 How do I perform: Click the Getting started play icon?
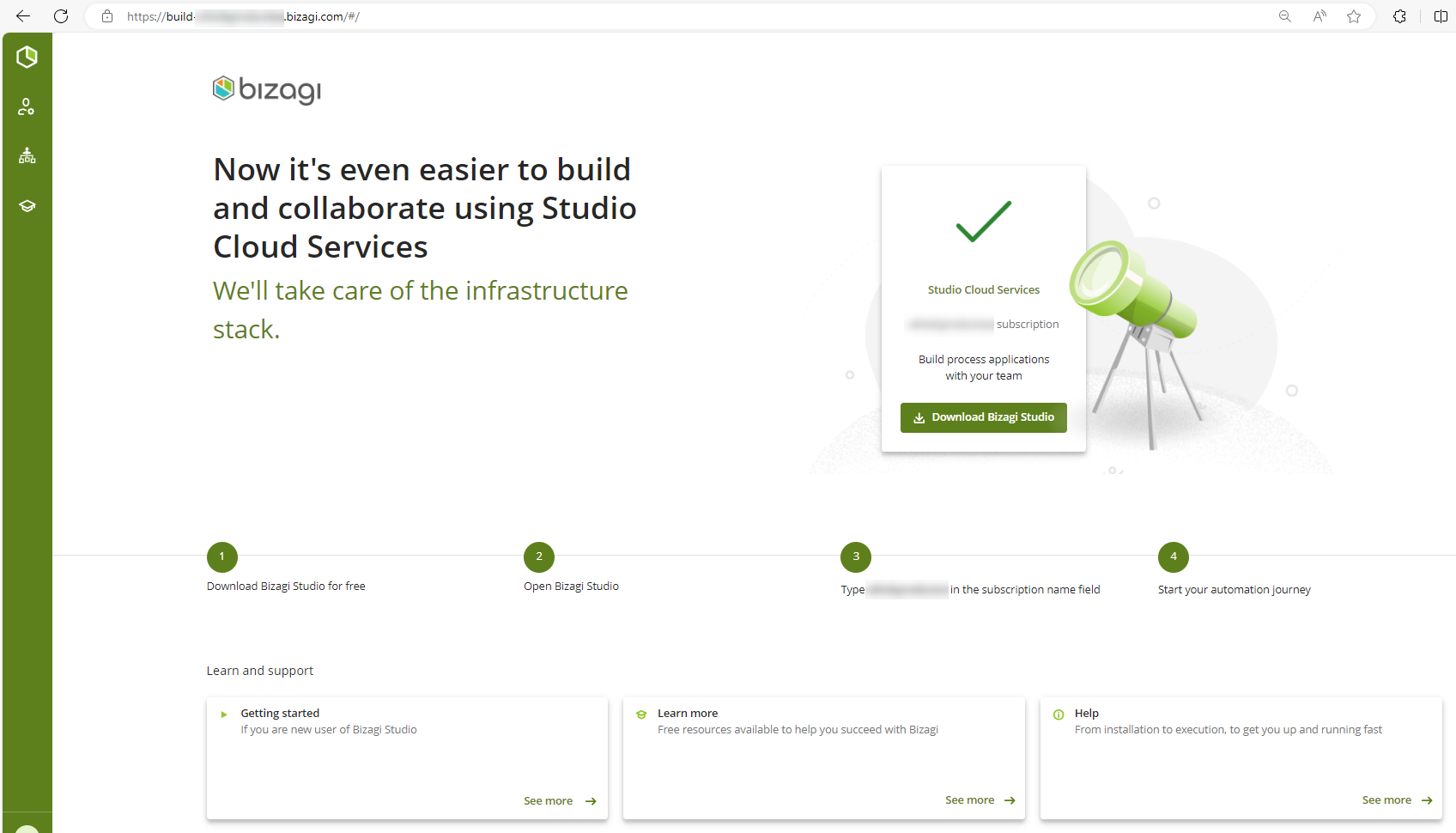point(224,714)
